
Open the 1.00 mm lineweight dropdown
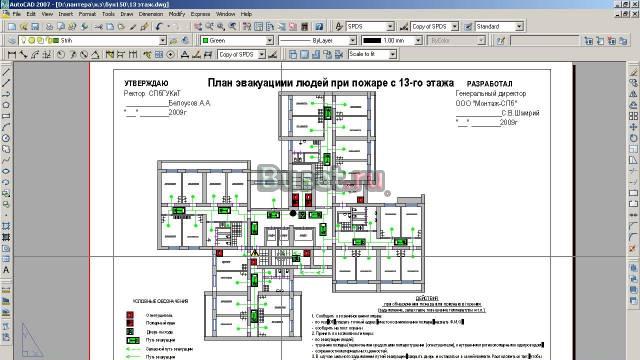418,40
